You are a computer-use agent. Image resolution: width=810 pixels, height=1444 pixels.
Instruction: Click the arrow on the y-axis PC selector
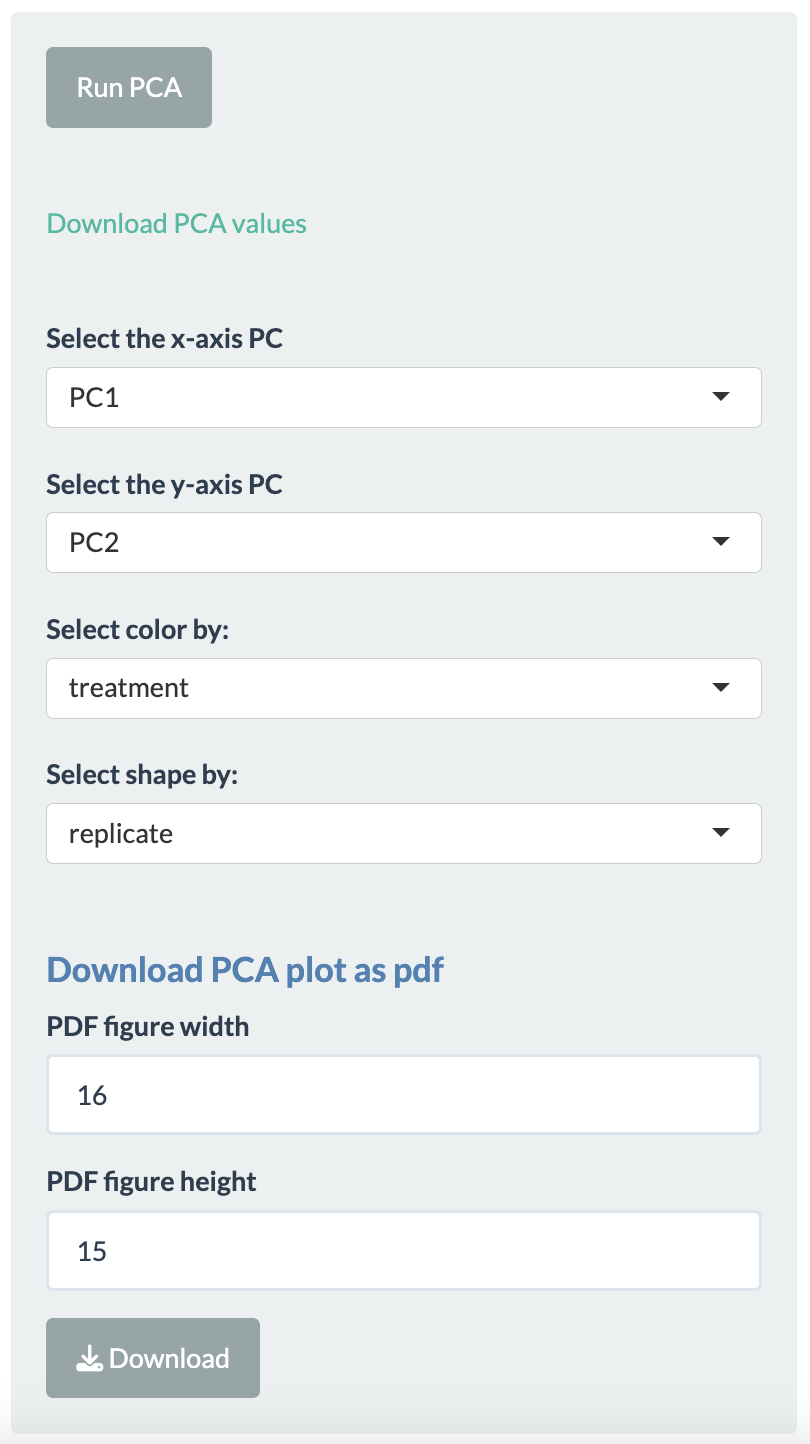tap(721, 542)
